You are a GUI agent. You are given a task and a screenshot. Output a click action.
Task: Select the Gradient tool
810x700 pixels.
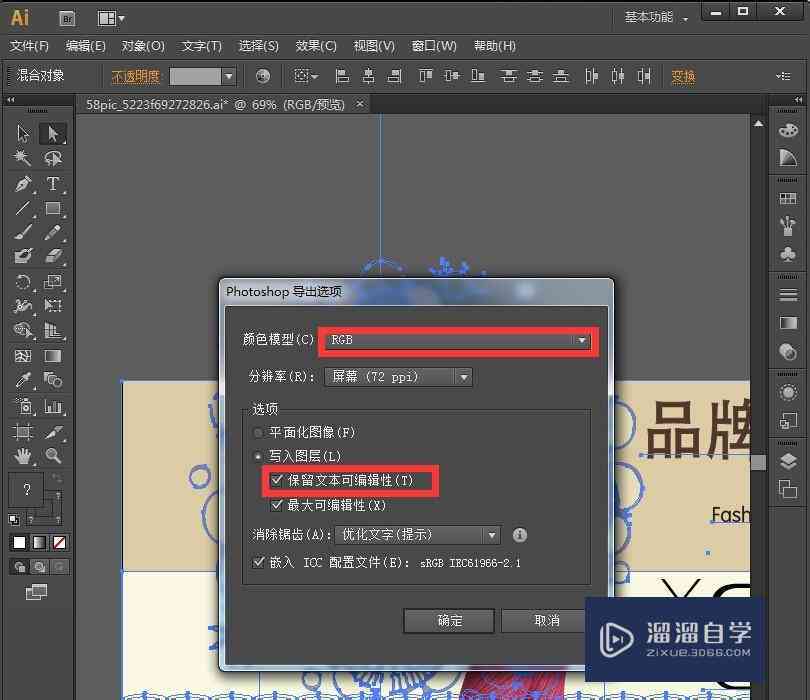point(53,356)
